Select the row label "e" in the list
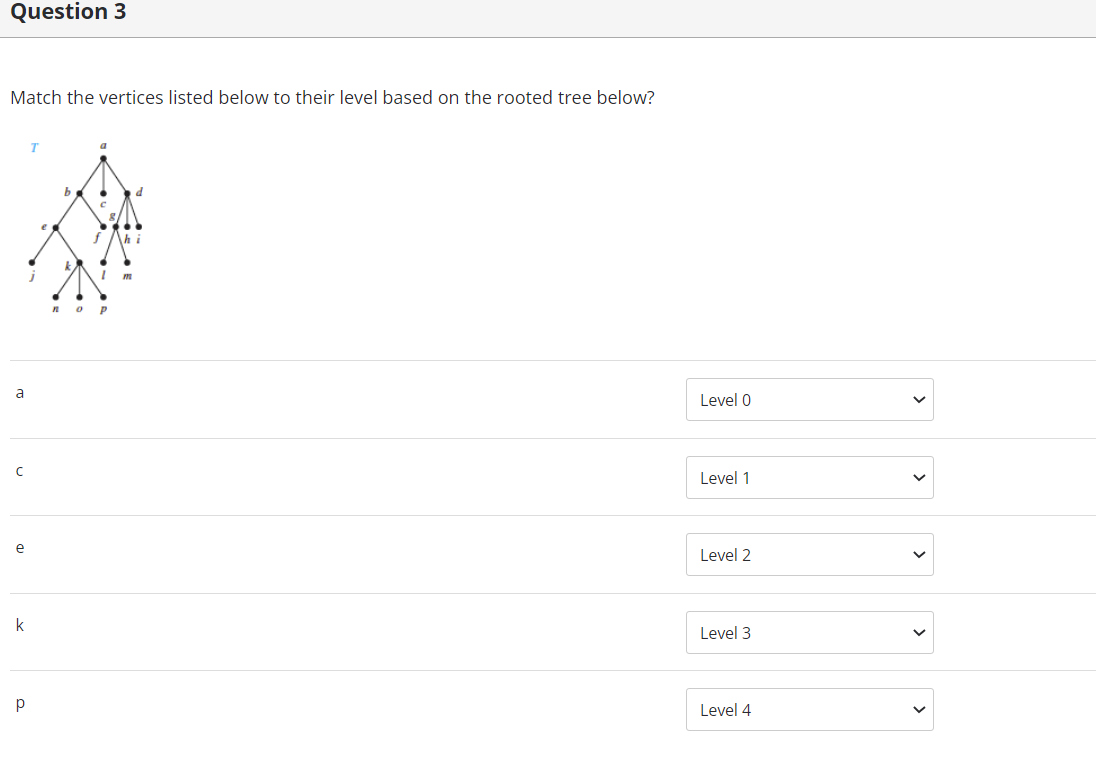 pyautogui.click(x=19, y=548)
